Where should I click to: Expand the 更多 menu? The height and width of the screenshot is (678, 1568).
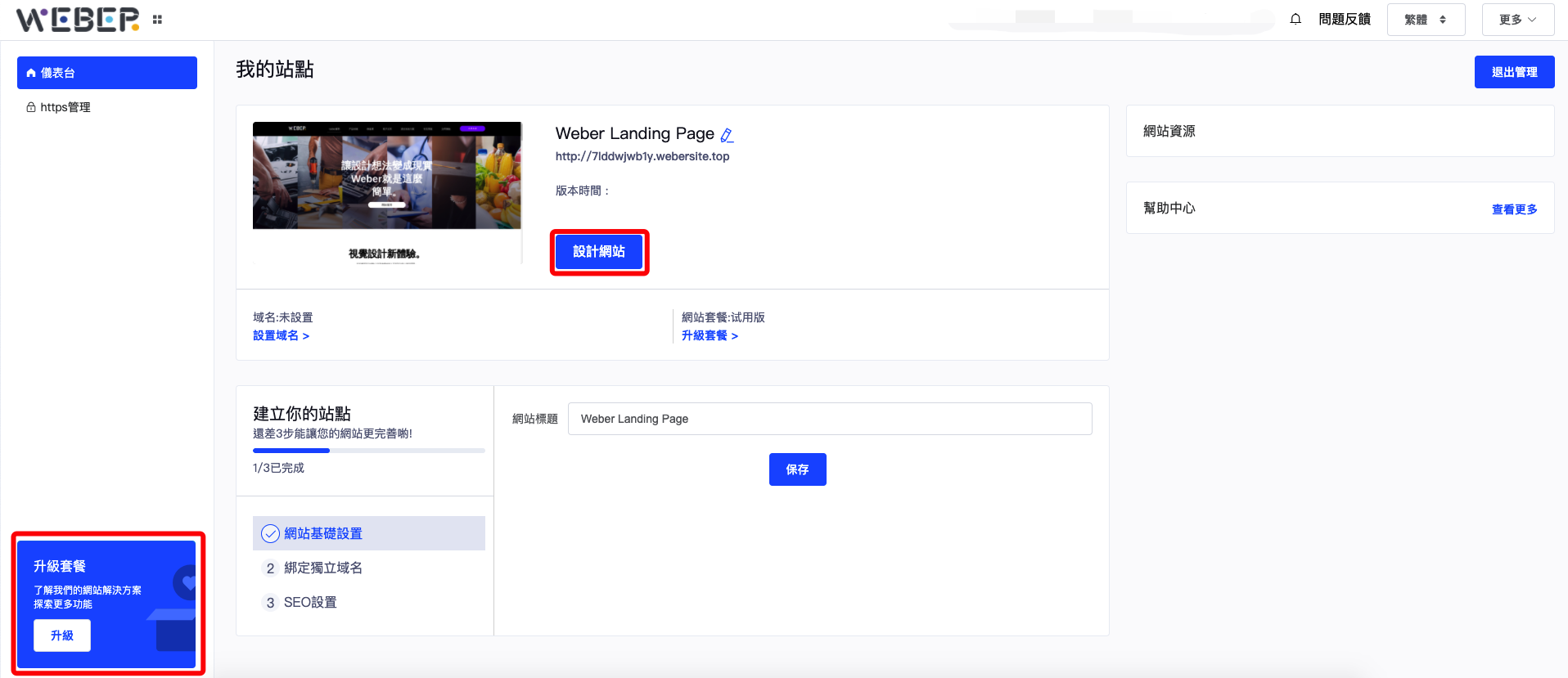(x=1518, y=20)
